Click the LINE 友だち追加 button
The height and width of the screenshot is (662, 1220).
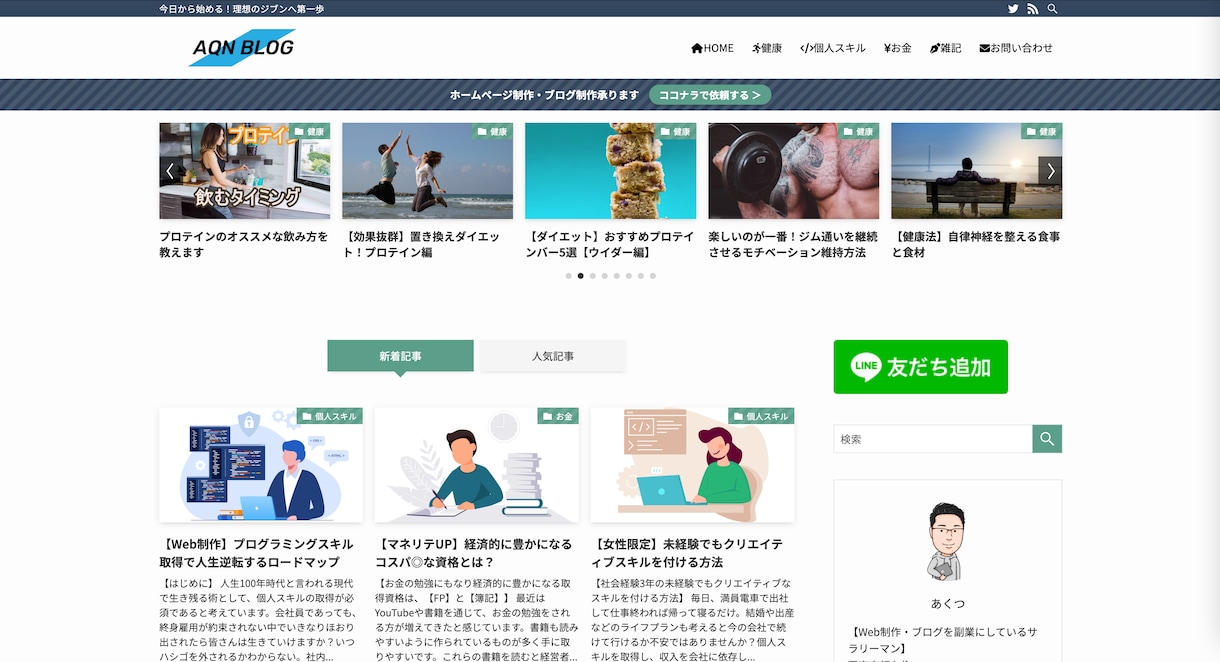click(x=920, y=367)
